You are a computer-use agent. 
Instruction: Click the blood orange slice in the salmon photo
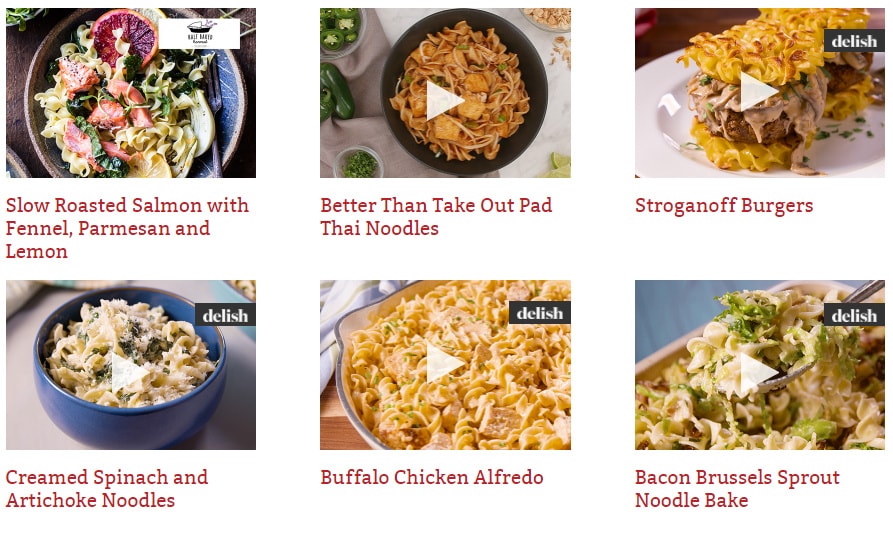pyautogui.click(x=125, y=36)
